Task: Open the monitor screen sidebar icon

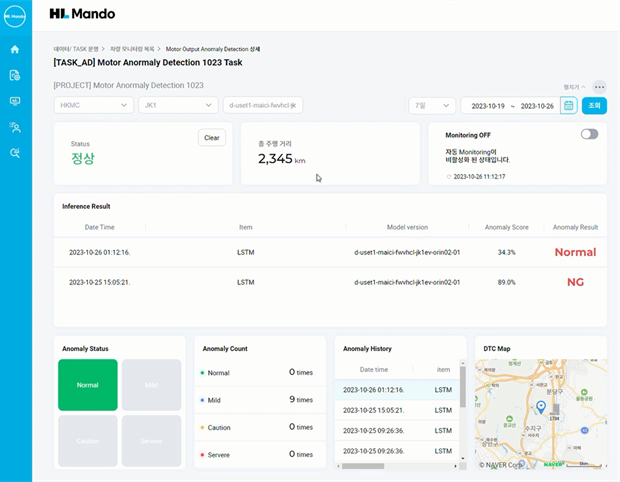Action: (14, 101)
